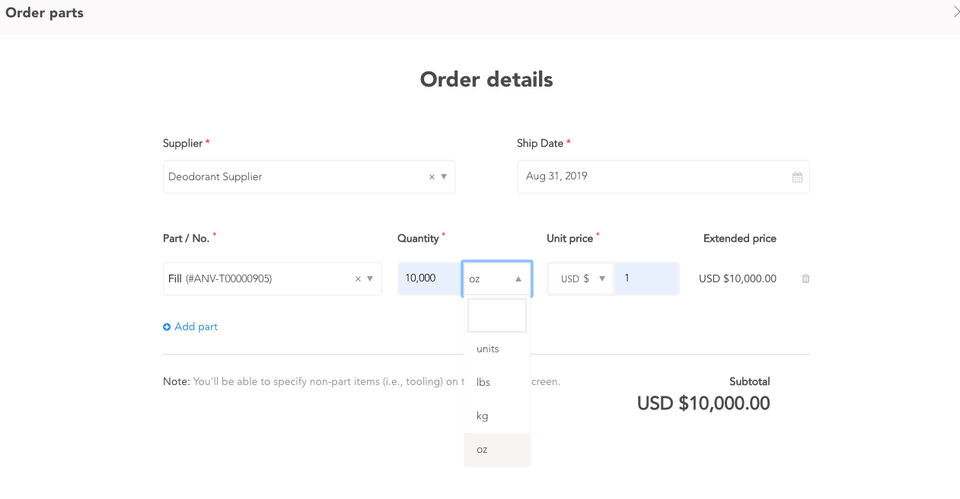960x499 pixels.
Task: Clear the selected Fill part
Action: (x=357, y=279)
